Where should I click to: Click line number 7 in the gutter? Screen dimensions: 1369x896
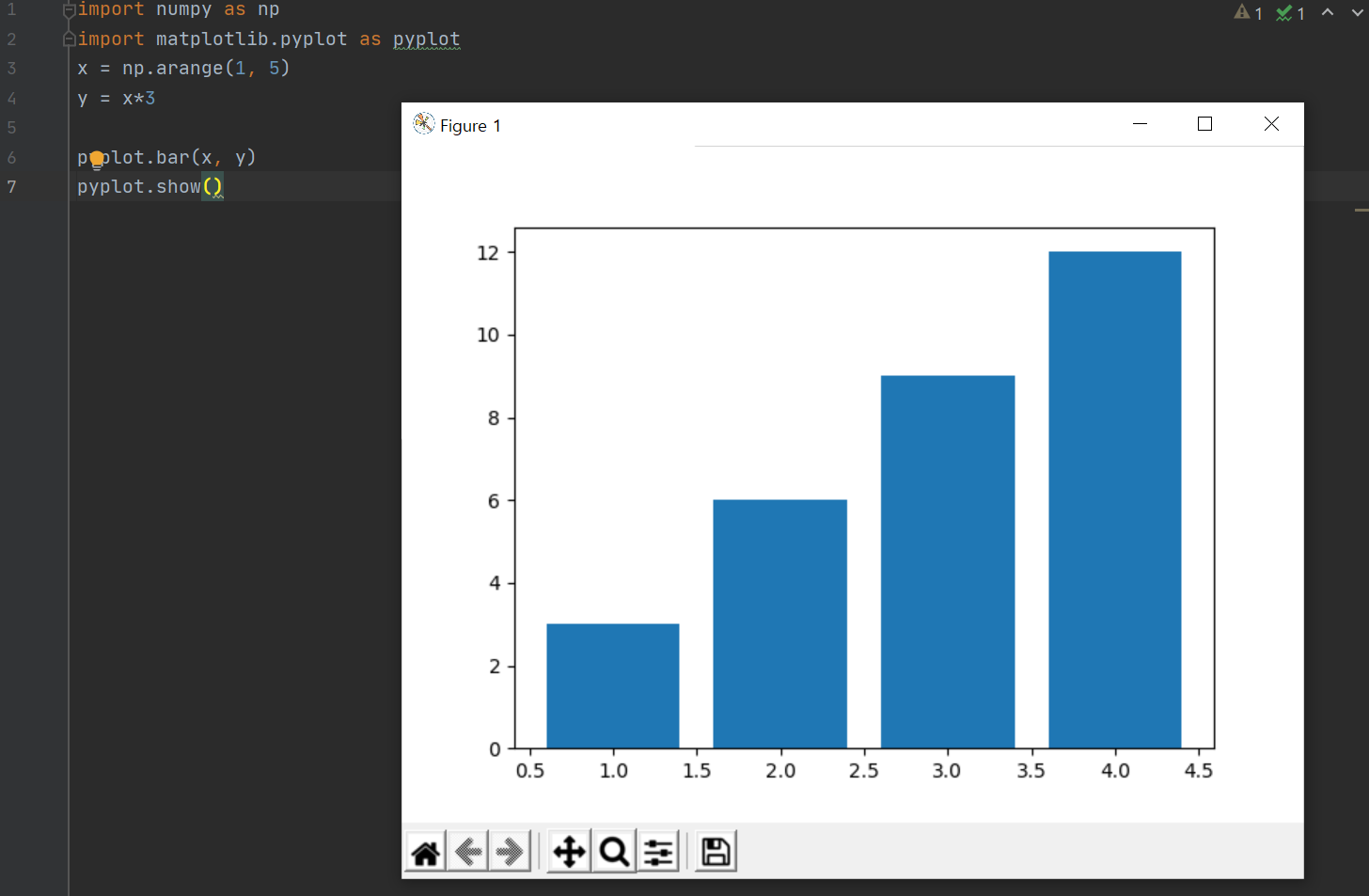[12, 187]
